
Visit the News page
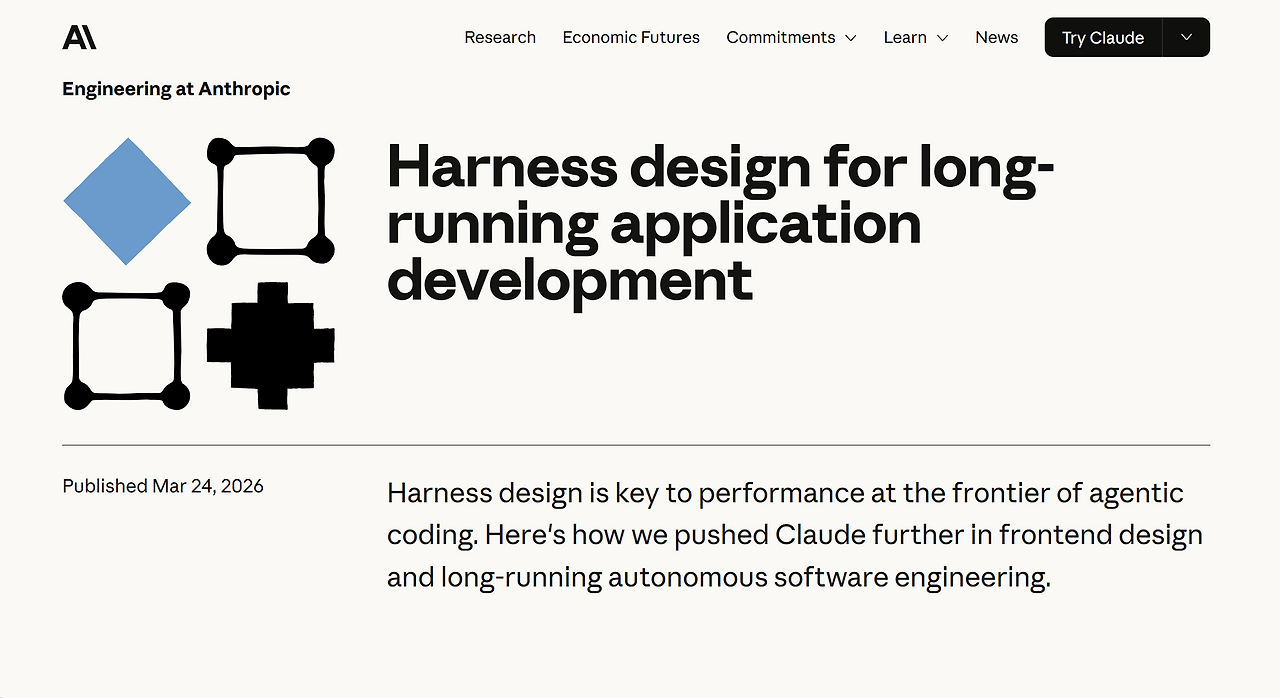997,37
